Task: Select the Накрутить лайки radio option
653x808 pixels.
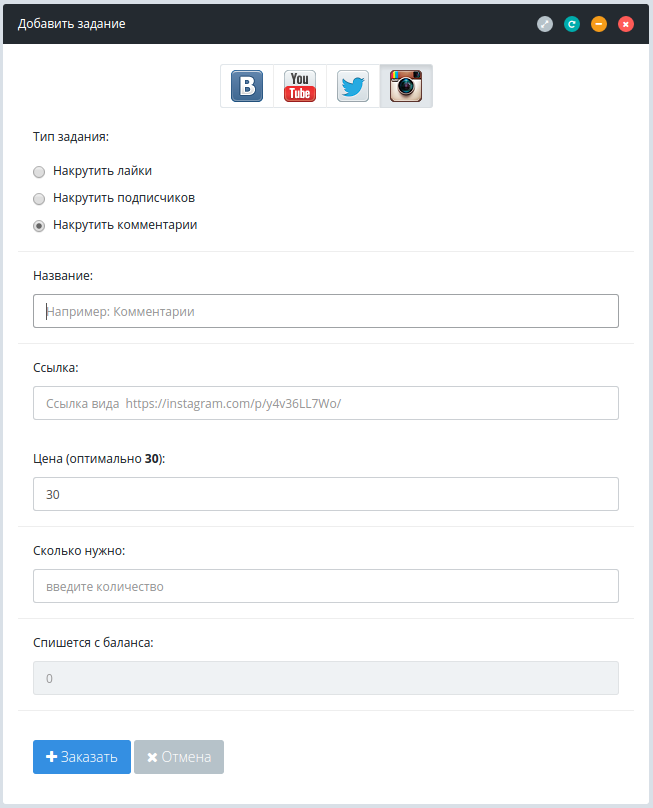Action: coord(39,172)
